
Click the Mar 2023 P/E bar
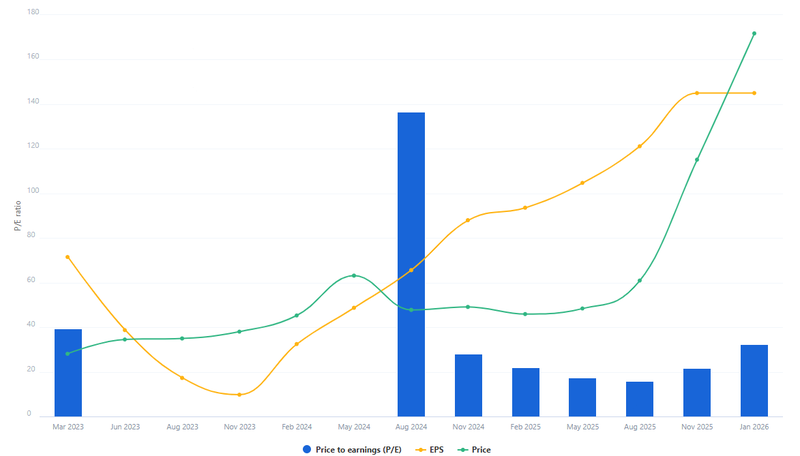[x=68, y=372]
